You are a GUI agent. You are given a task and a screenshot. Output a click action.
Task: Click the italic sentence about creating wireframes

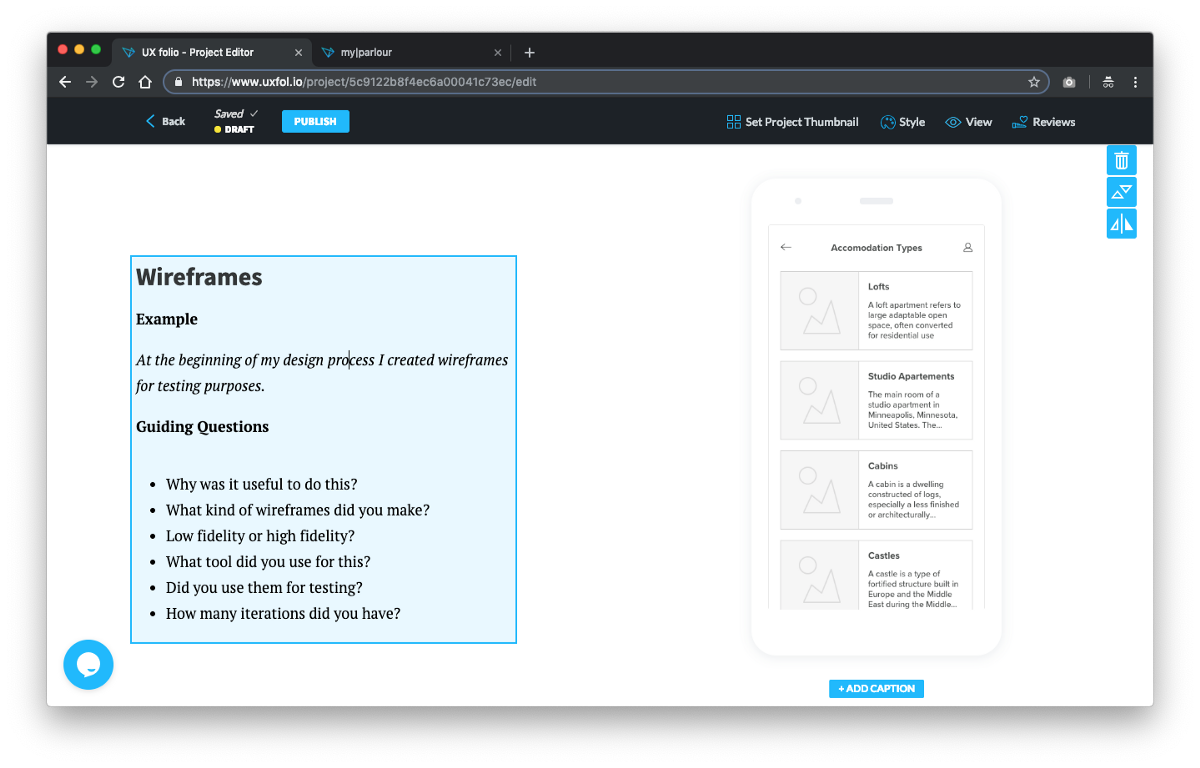tap(322, 372)
